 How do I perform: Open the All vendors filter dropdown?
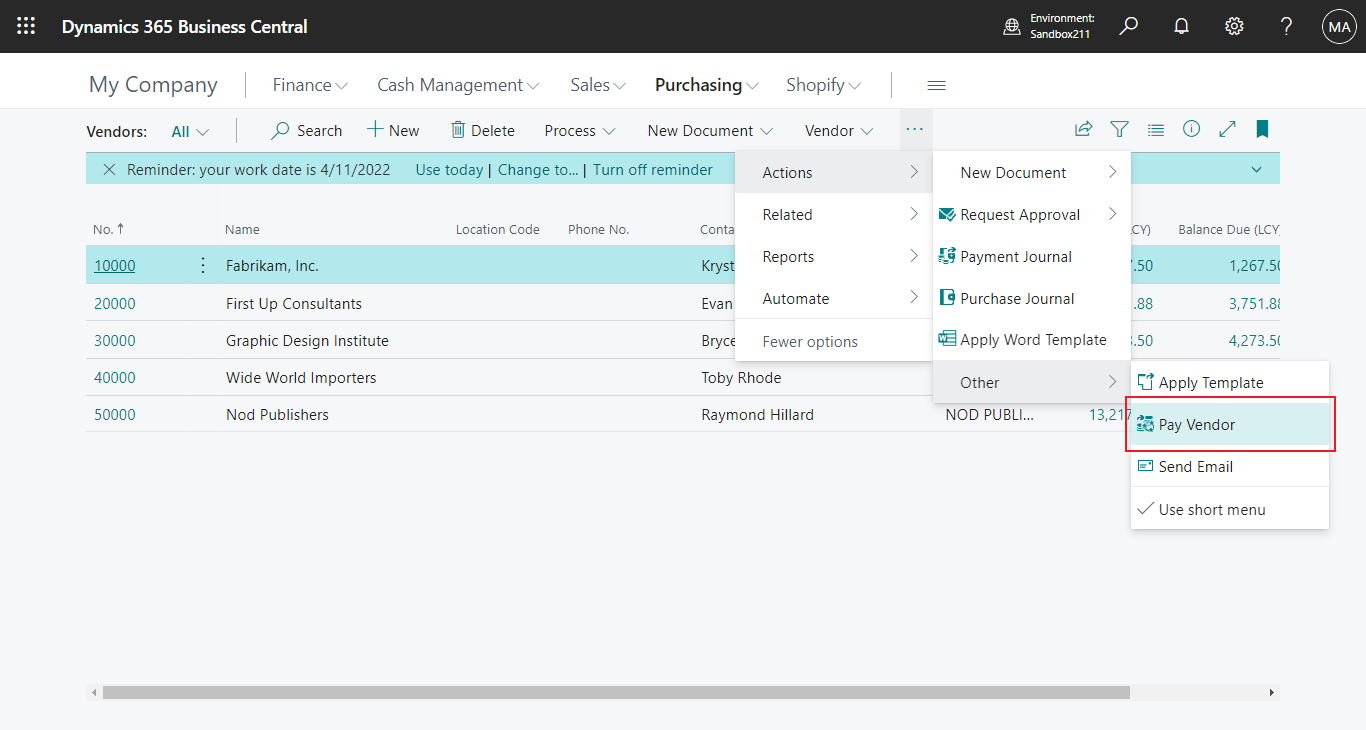coord(188,130)
